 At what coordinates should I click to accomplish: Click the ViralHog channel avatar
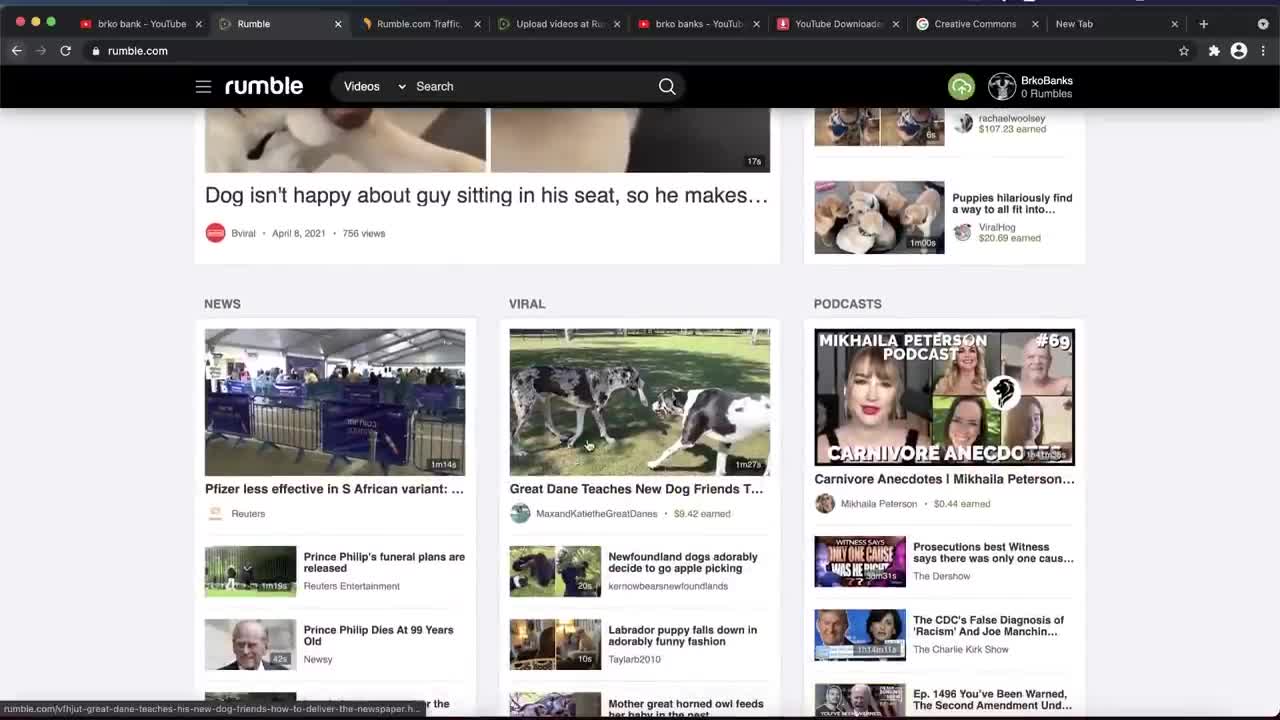click(x=963, y=232)
